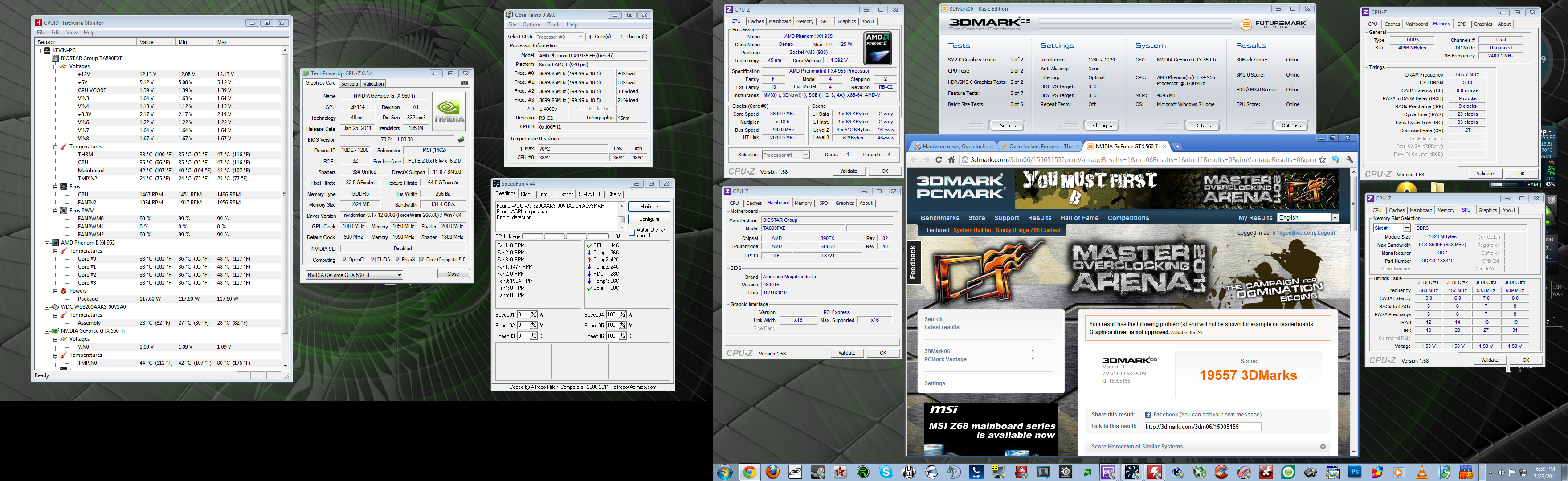Image resolution: width=1568 pixels, height=481 pixels.
Task: Collapse KEVIN-PC tree node
Action: coord(40,50)
